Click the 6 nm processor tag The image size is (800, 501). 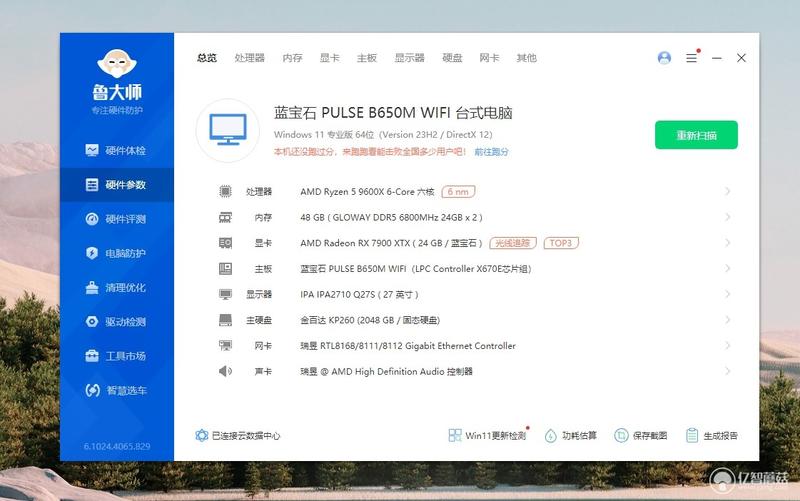[x=458, y=191]
